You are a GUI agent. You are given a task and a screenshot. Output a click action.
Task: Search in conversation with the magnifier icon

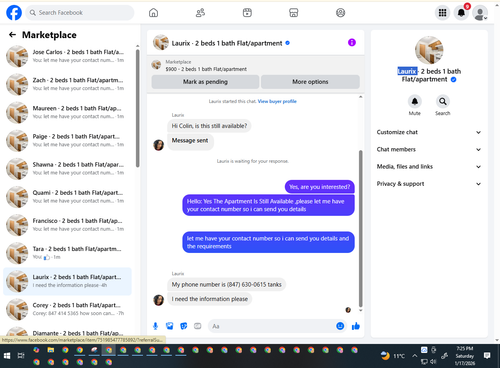[443, 101]
